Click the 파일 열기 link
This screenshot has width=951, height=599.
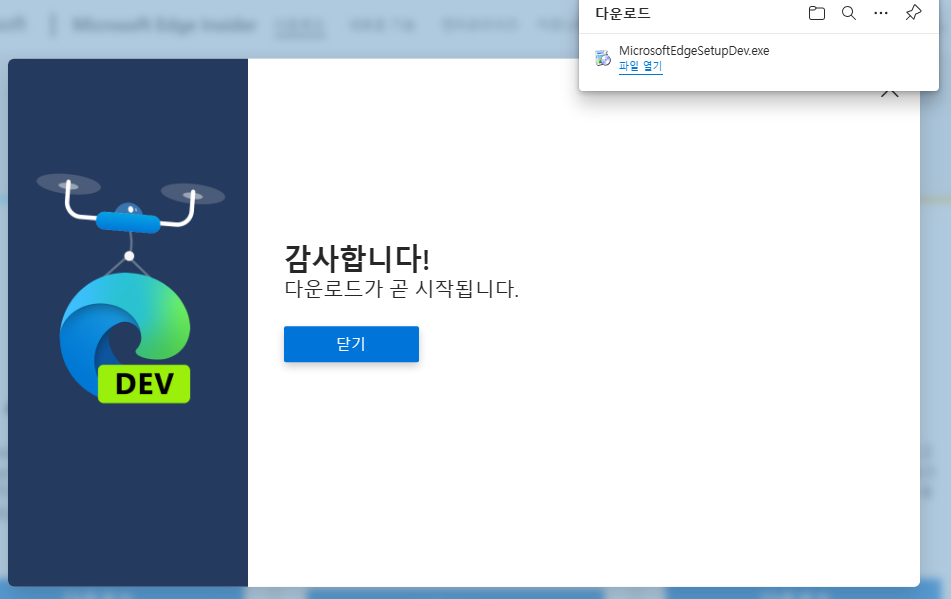[x=640, y=66]
